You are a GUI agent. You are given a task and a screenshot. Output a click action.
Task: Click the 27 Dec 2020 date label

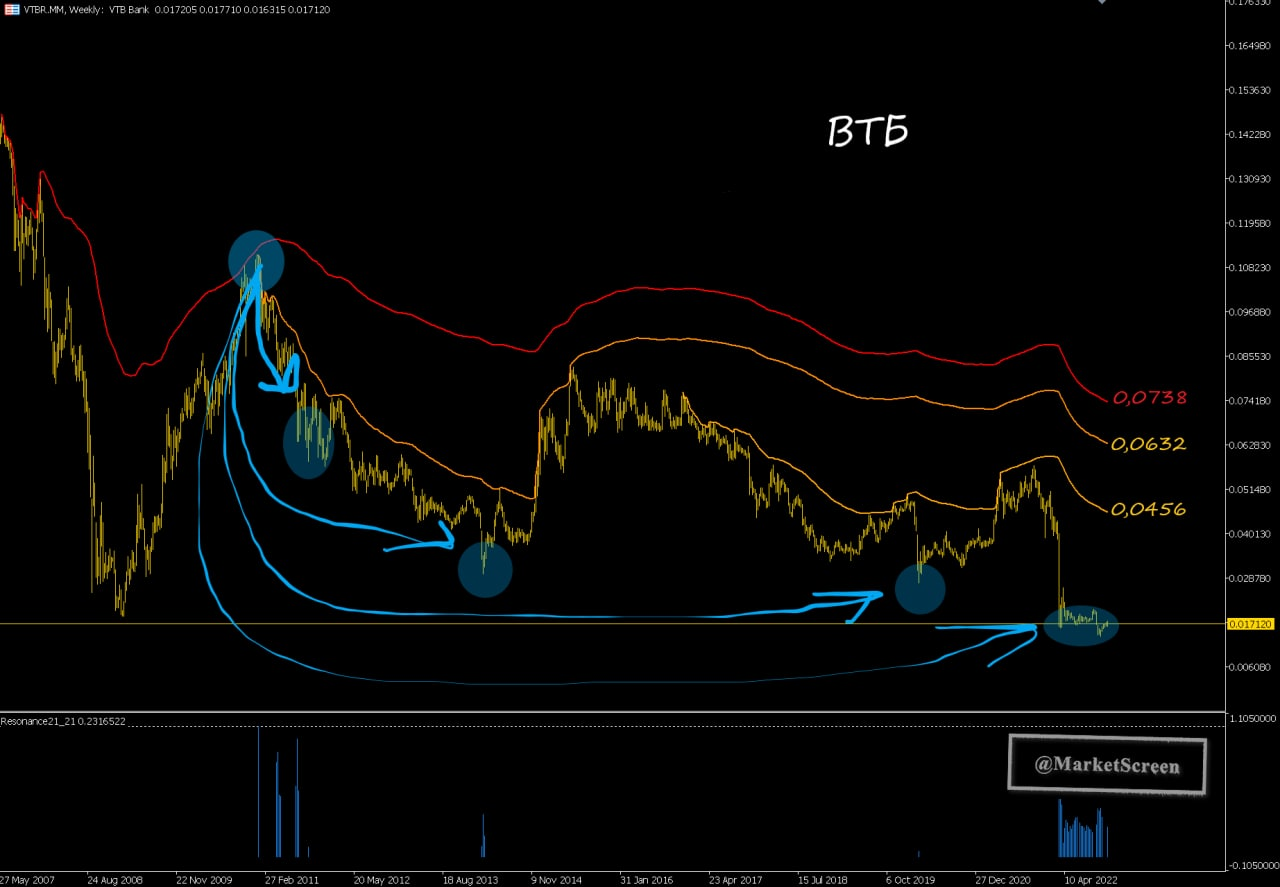pyautogui.click(x=1003, y=881)
